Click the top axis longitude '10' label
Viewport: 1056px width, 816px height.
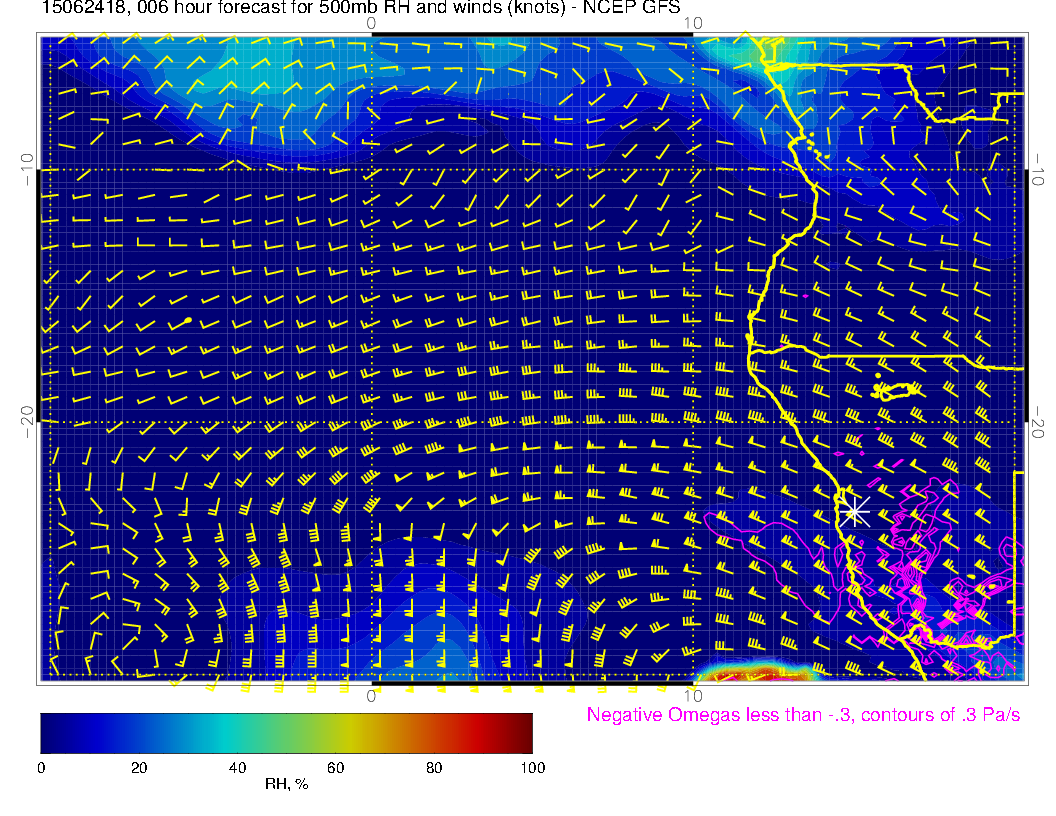click(x=693, y=24)
